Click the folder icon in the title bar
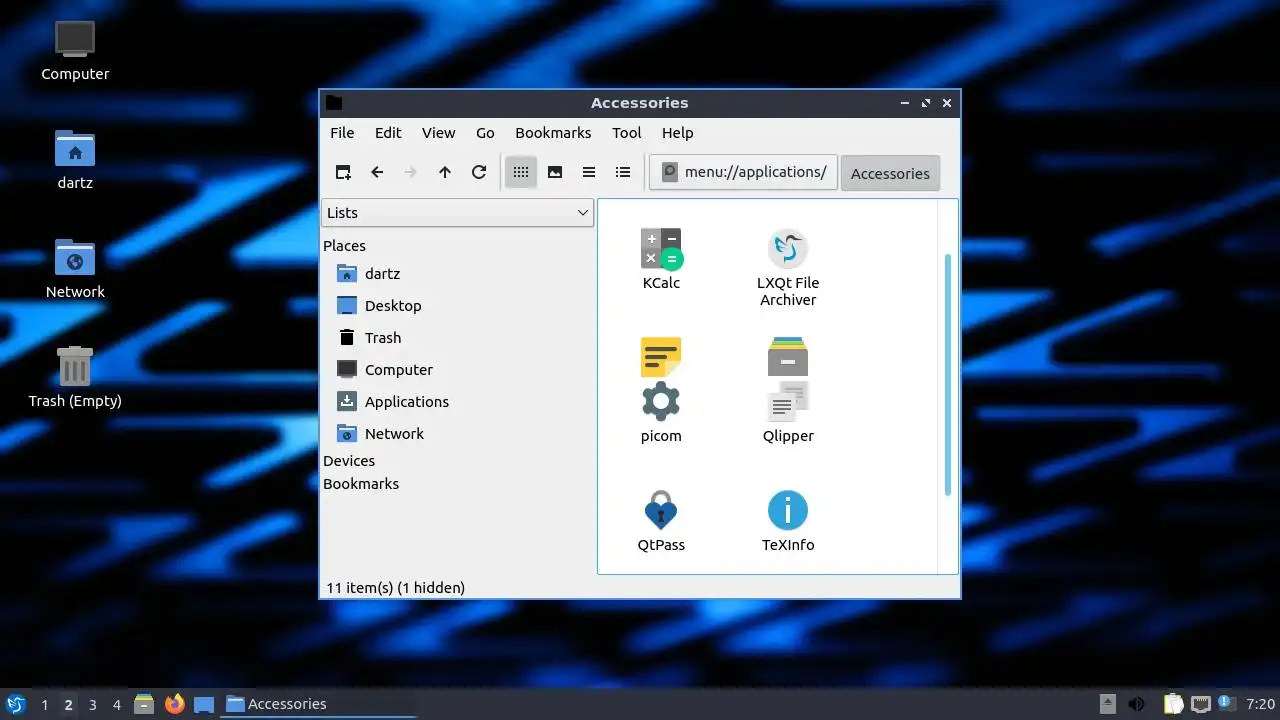This screenshot has height=720, width=1280. point(334,102)
